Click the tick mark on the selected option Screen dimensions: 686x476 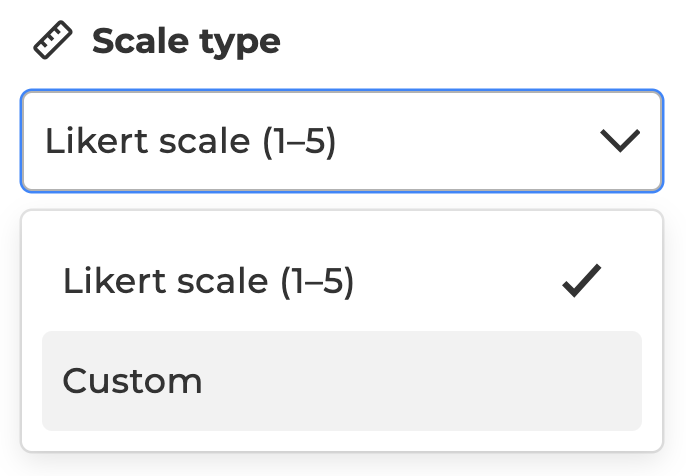tap(582, 281)
